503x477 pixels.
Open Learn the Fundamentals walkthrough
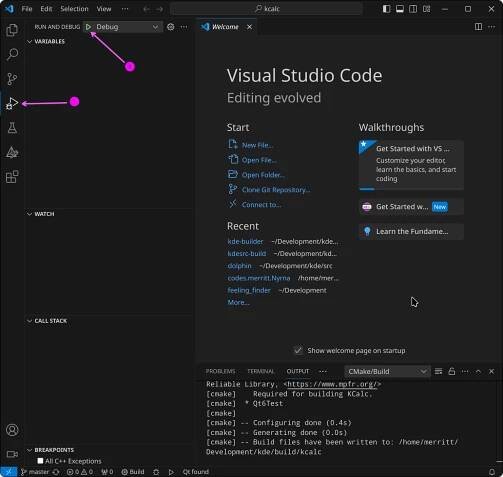pyautogui.click(x=411, y=231)
